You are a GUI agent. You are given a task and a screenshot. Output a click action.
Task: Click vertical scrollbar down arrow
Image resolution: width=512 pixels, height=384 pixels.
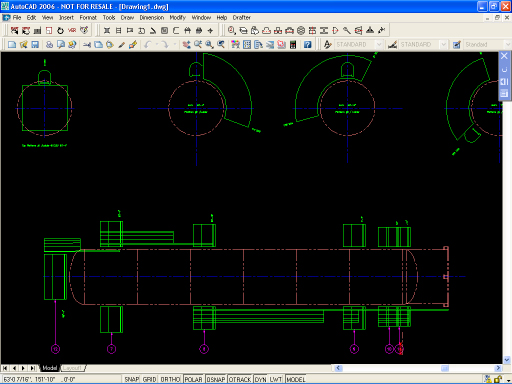pos(507,360)
